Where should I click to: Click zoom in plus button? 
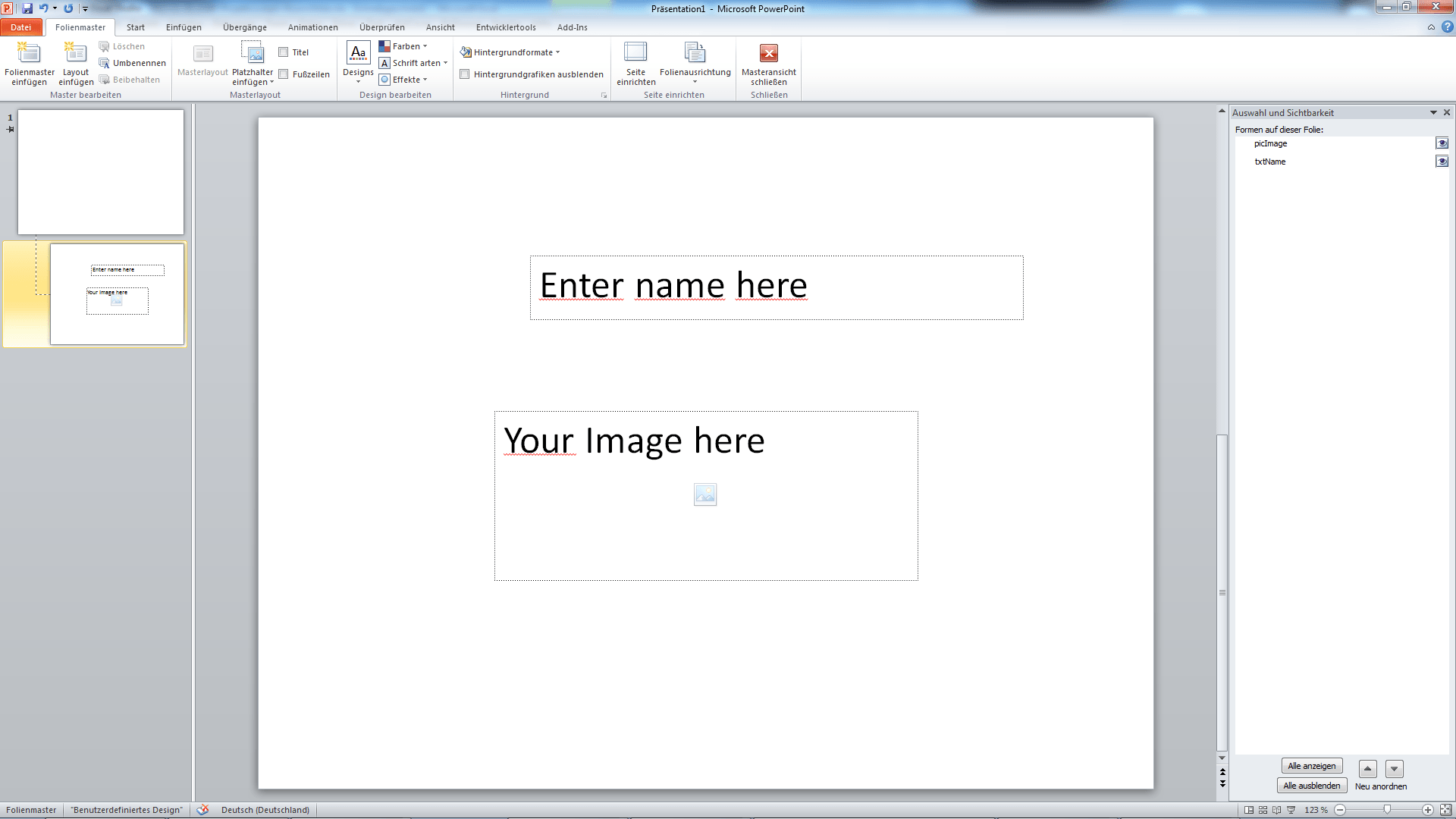click(x=1428, y=810)
